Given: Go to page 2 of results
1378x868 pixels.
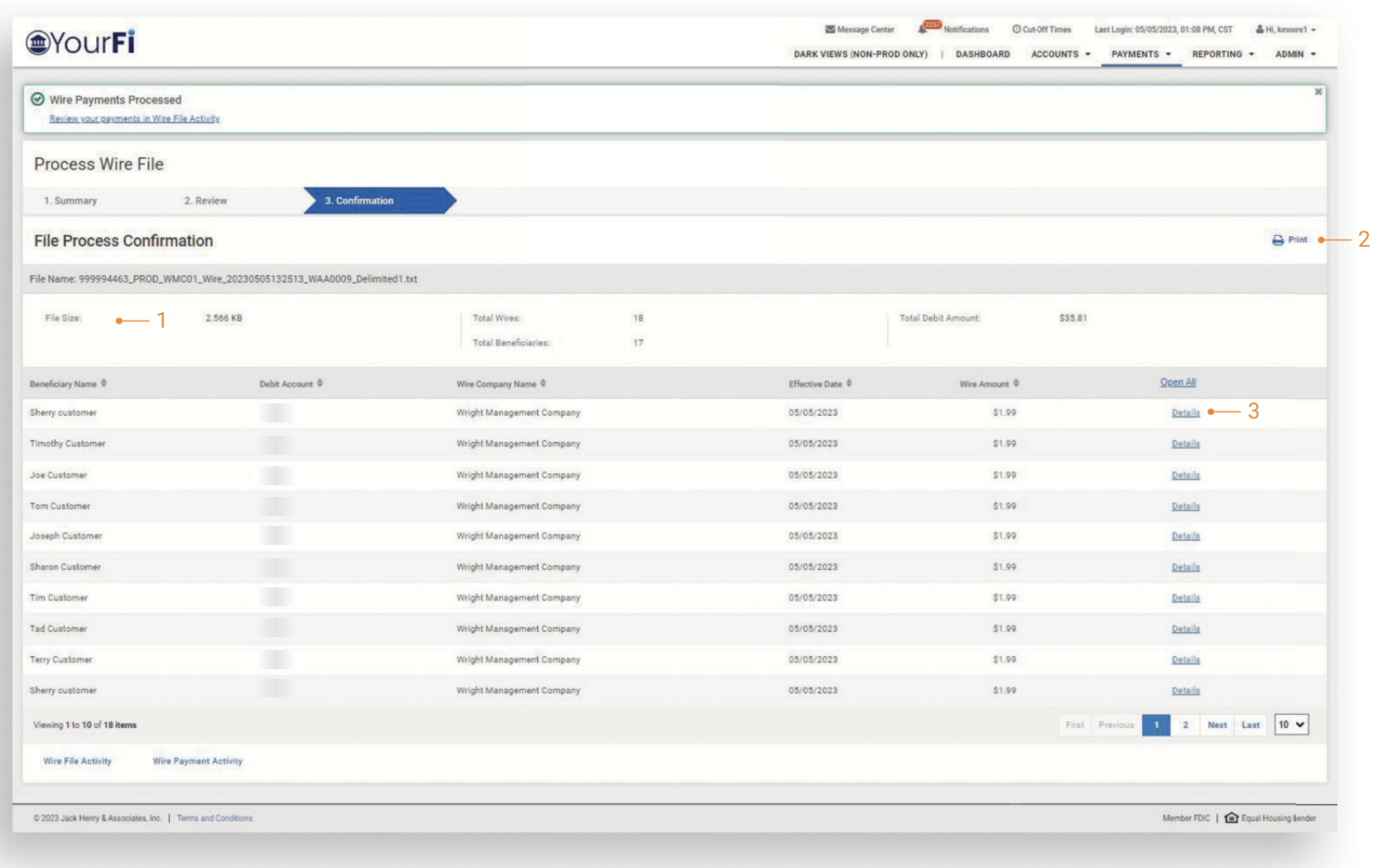Looking at the screenshot, I should click(1185, 725).
